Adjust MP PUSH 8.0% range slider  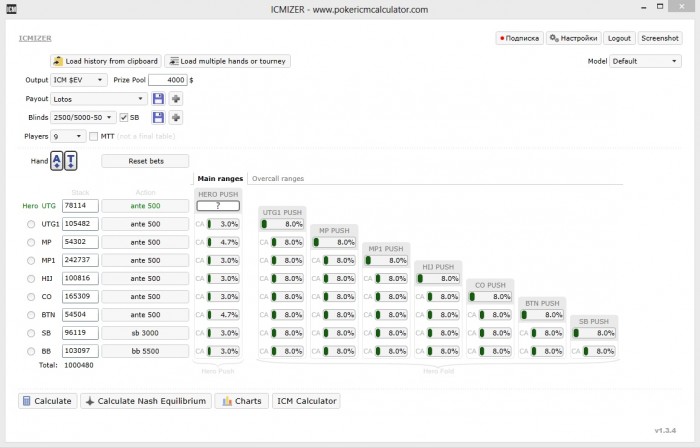[x=334, y=242]
